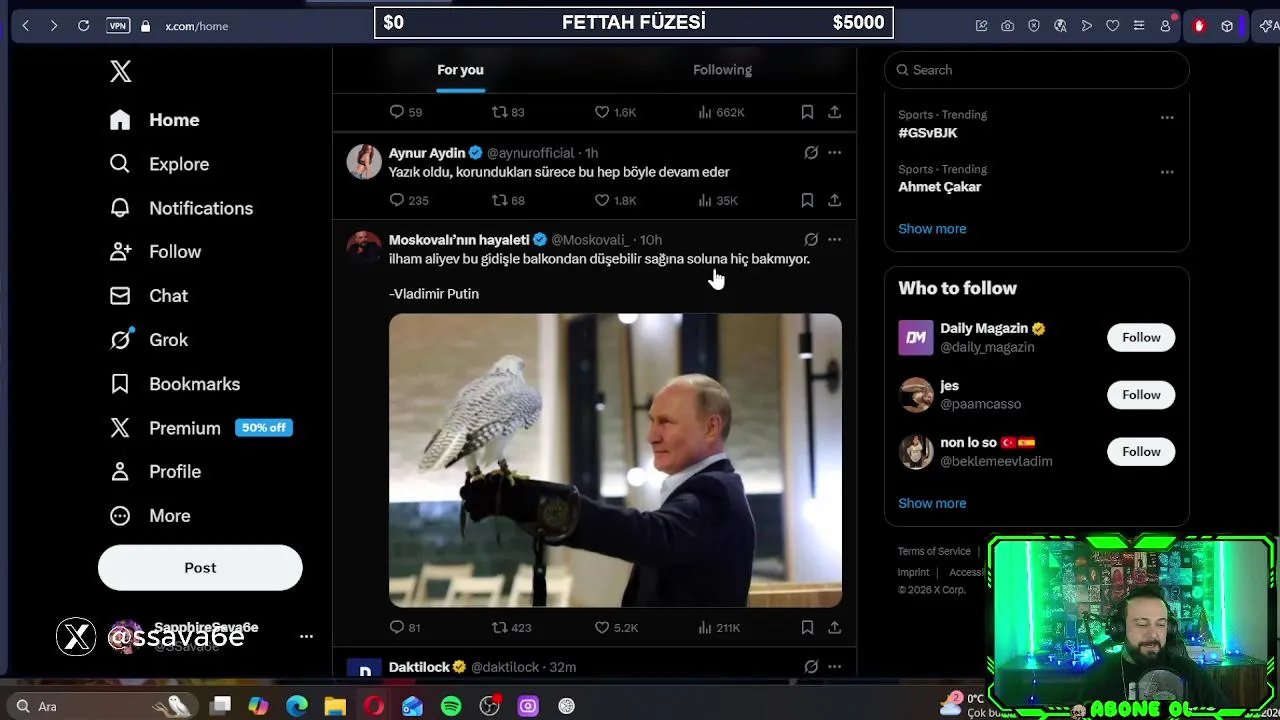The width and height of the screenshot is (1280, 720).
Task: Share the top post with 662K views
Action: pyautogui.click(x=834, y=112)
